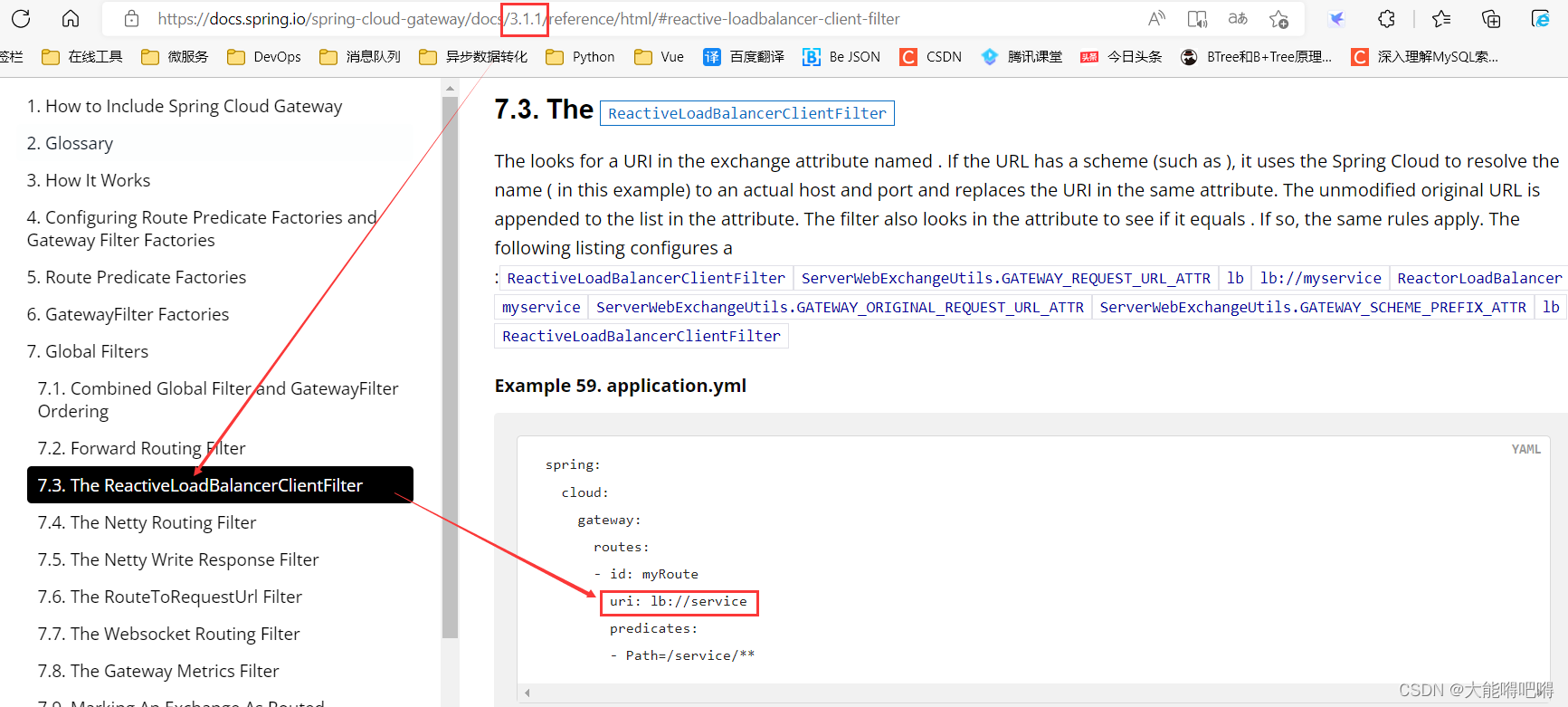Open the 消息队列 bookmark folder
Screen dimensions: 1568x707
[360, 56]
